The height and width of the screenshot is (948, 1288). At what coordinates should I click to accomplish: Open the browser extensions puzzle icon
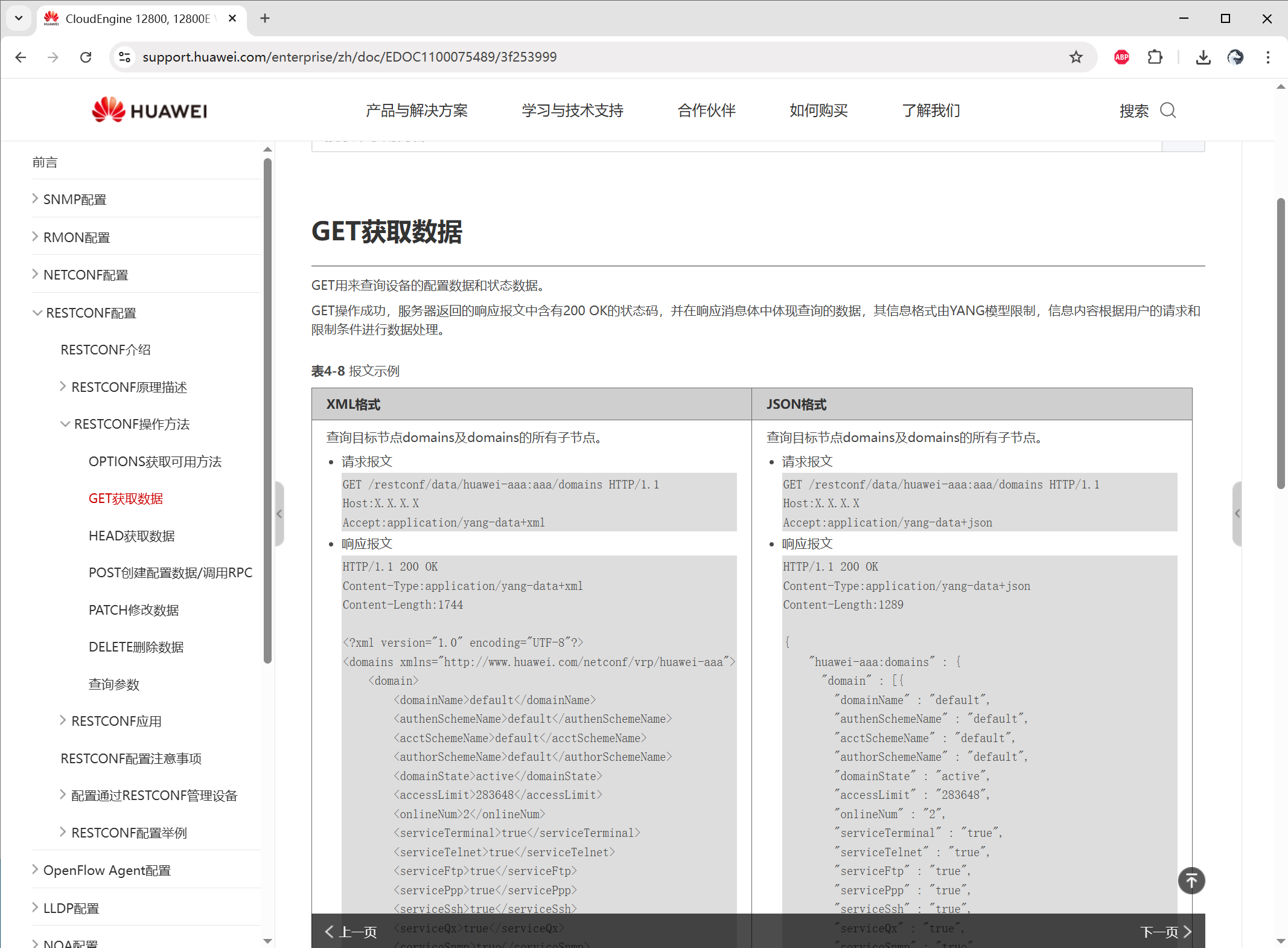[x=1155, y=57]
